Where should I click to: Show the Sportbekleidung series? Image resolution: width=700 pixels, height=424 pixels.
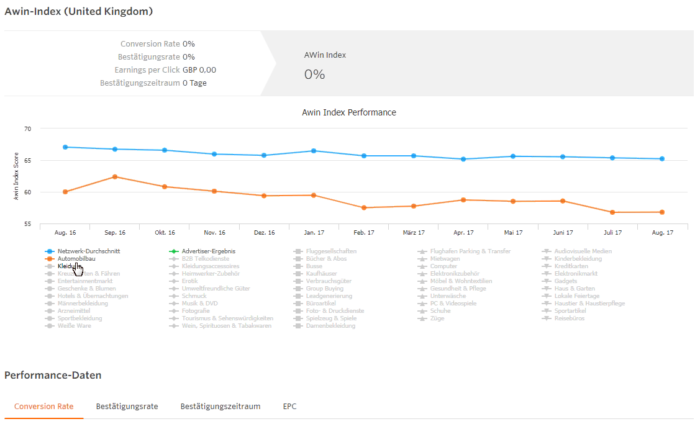click(74, 319)
